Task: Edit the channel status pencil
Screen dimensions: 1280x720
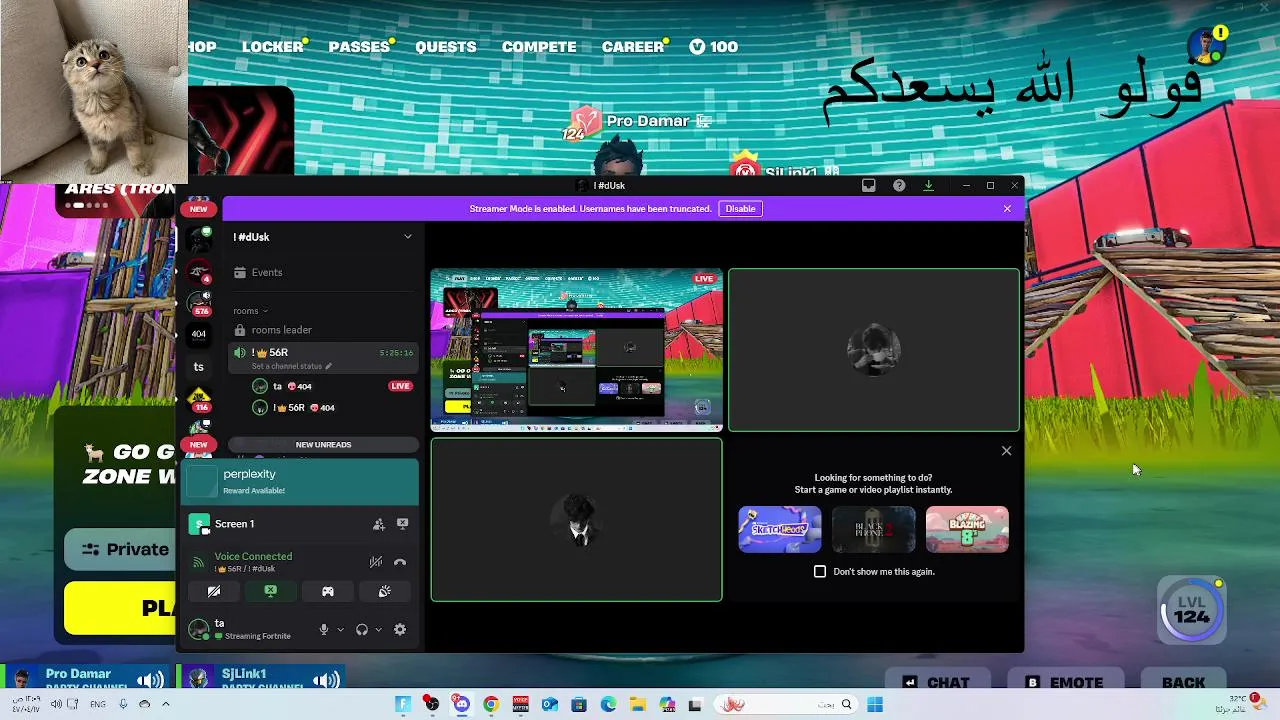Action: [x=328, y=366]
